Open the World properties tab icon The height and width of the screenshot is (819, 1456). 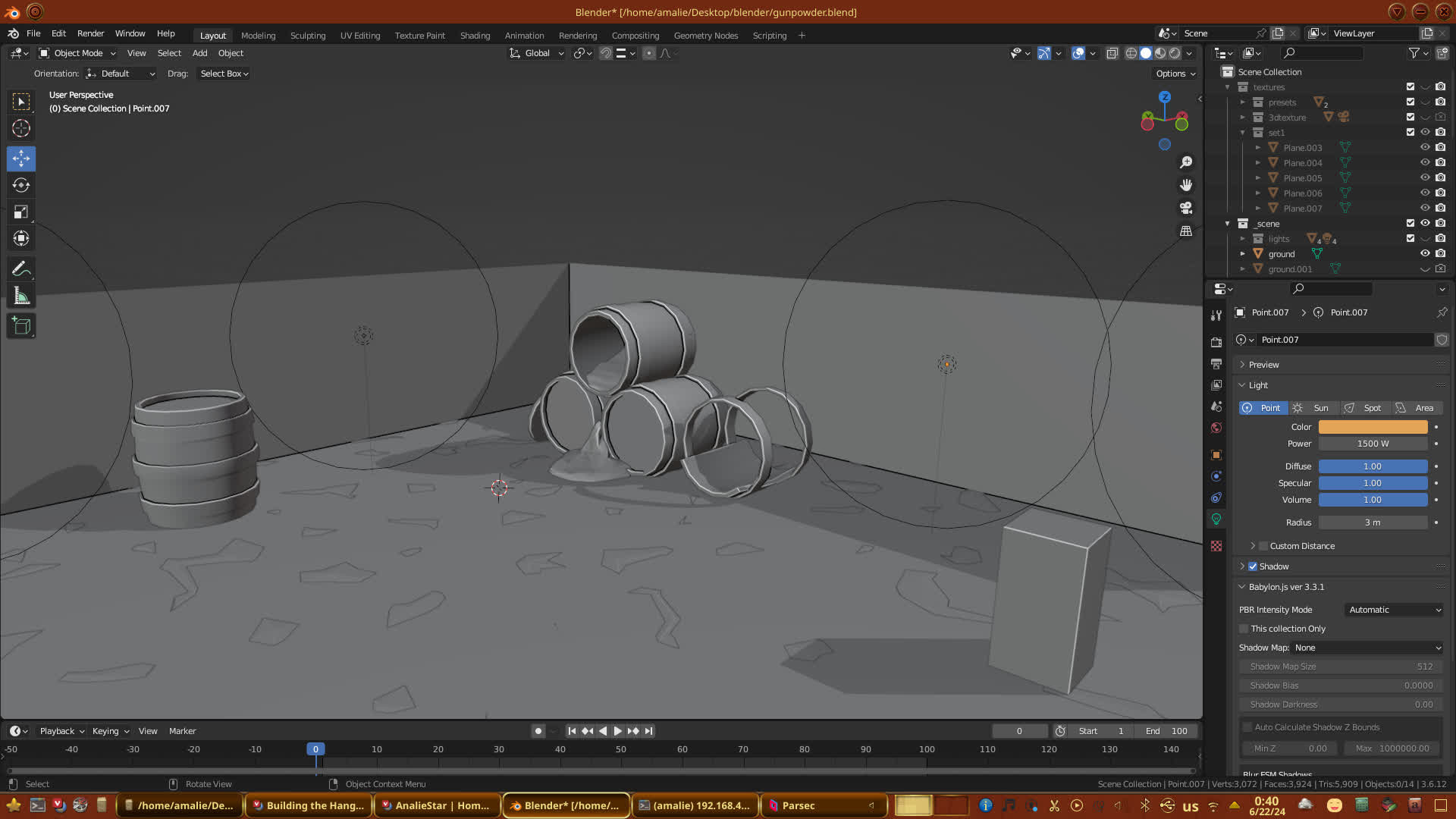click(x=1216, y=428)
